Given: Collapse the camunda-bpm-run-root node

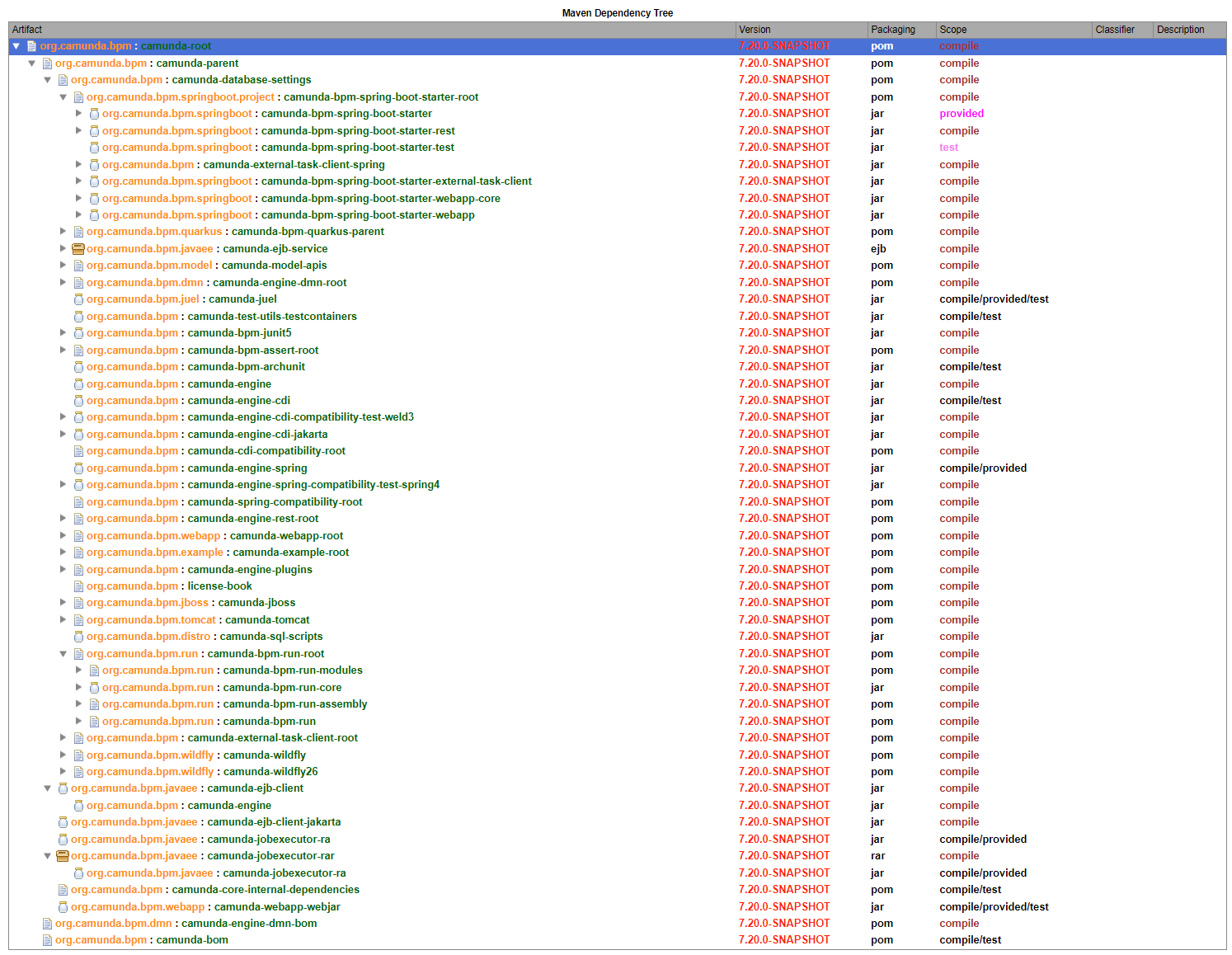Looking at the screenshot, I should point(63,653).
